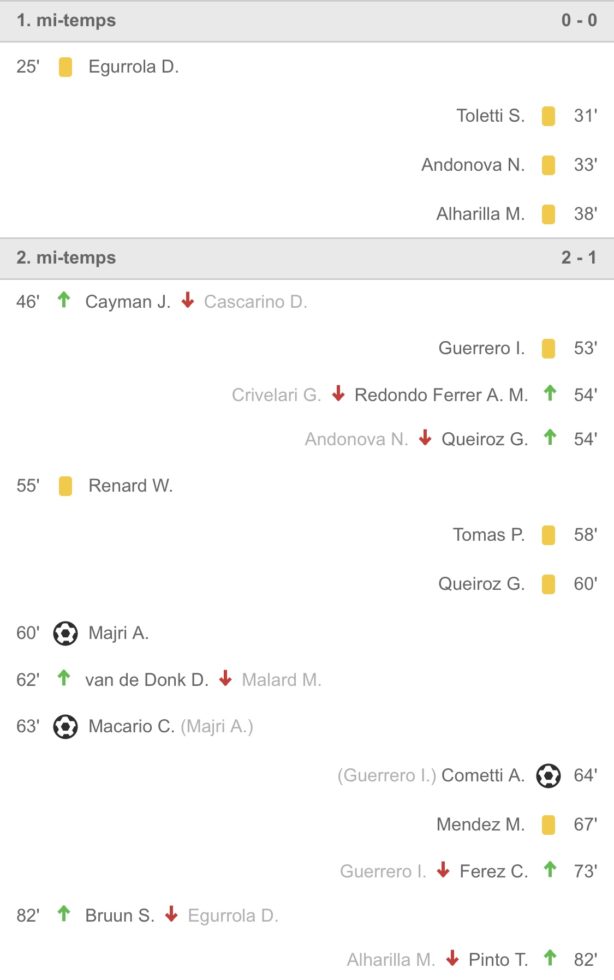Click the assist name (Guerrero I.) at 64'
The width and height of the screenshot is (614, 980).
click(386, 775)
